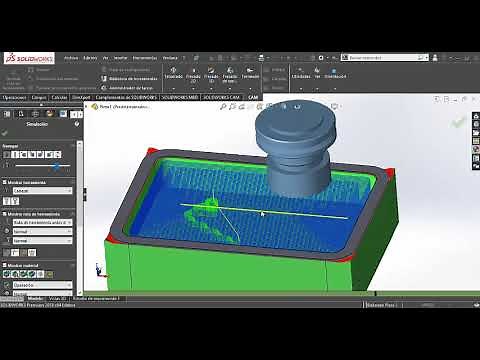Open the Herramientas menu
The width and height of the screenshot is (480, 360).
click(145, 58)
